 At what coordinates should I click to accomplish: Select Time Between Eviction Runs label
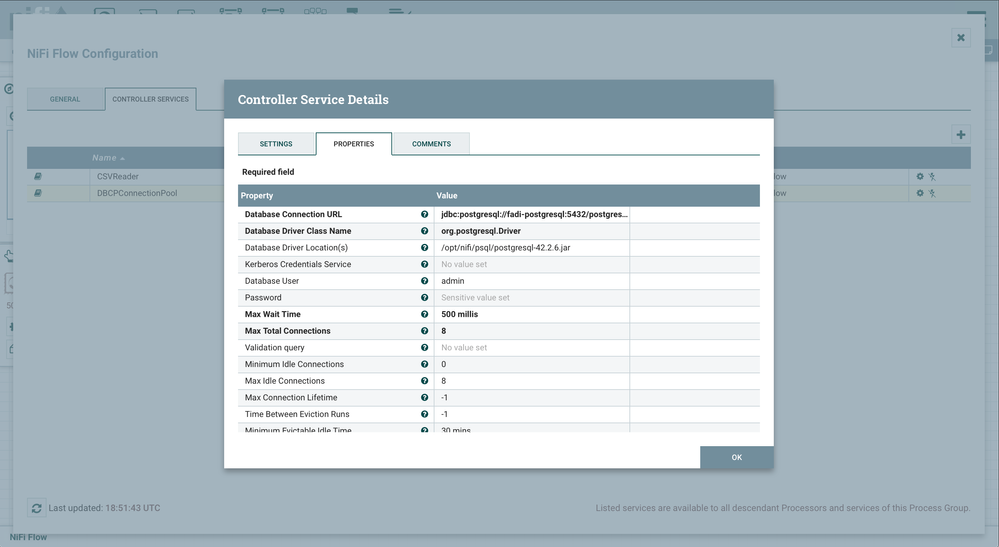[297, 414]
